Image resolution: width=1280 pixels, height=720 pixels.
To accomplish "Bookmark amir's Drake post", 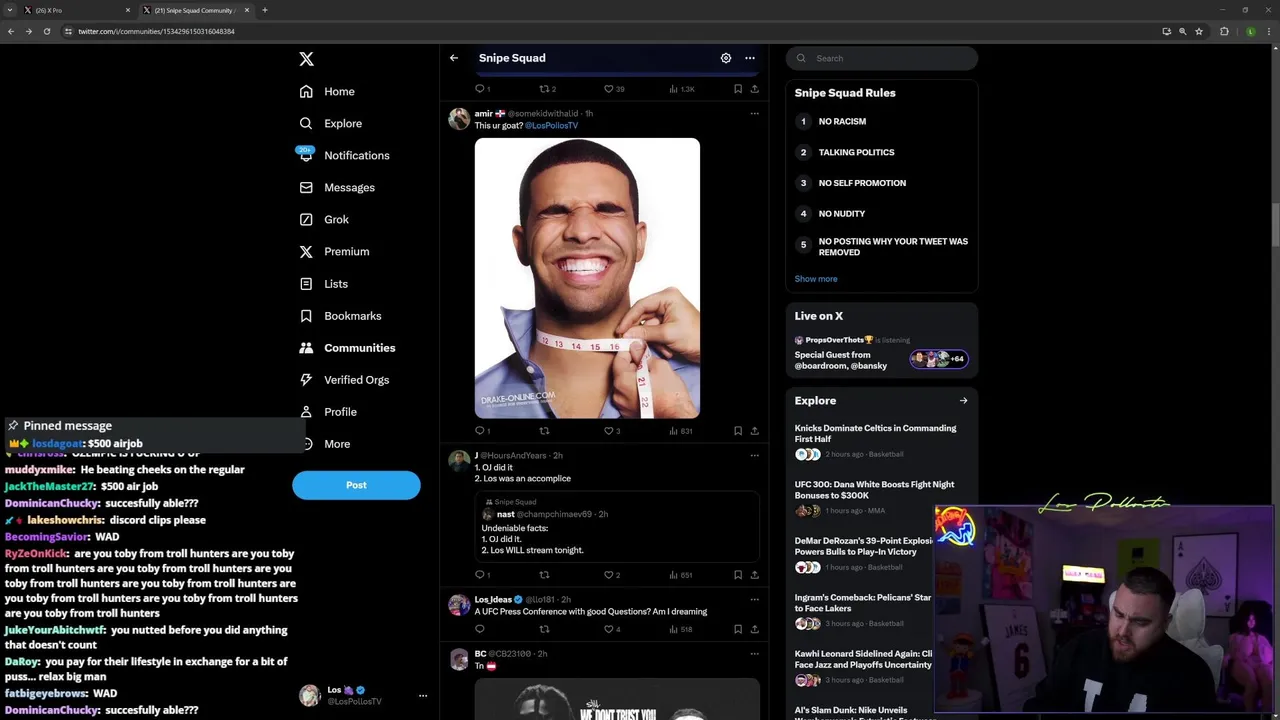I will (x=738, y=431).
